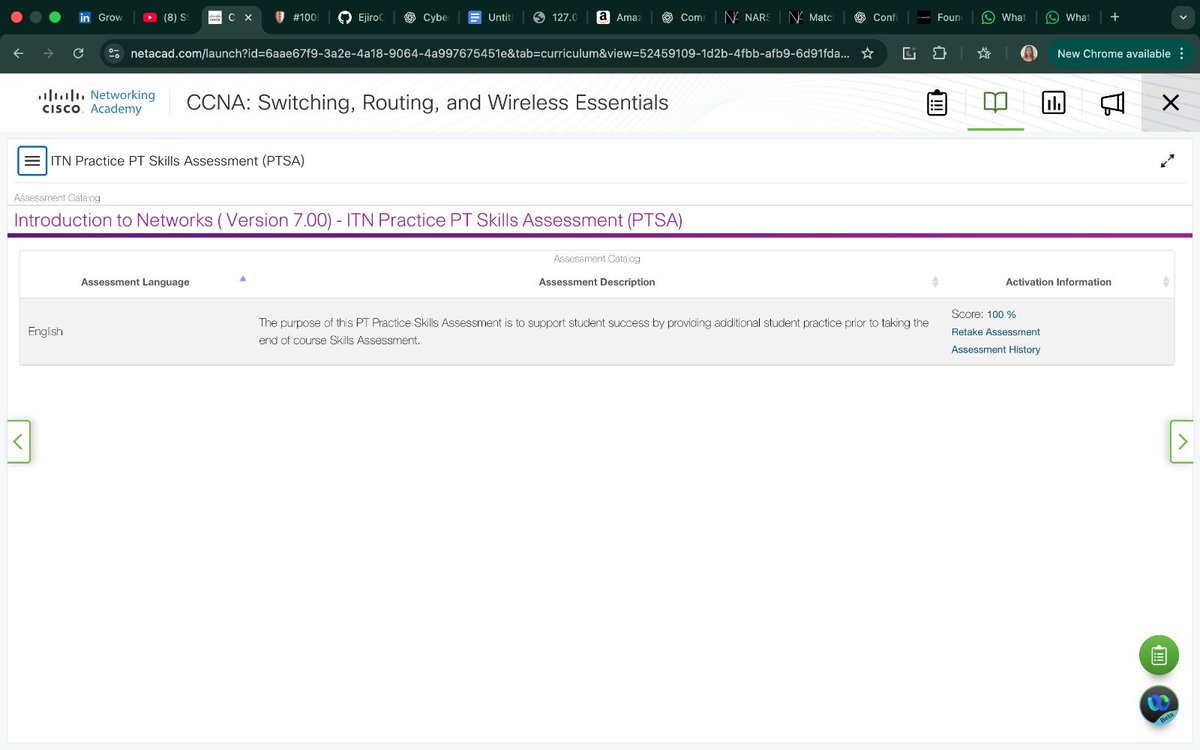Open the Assessment History link
Viewport: 1200px width, 750px height.
[995, 350]
